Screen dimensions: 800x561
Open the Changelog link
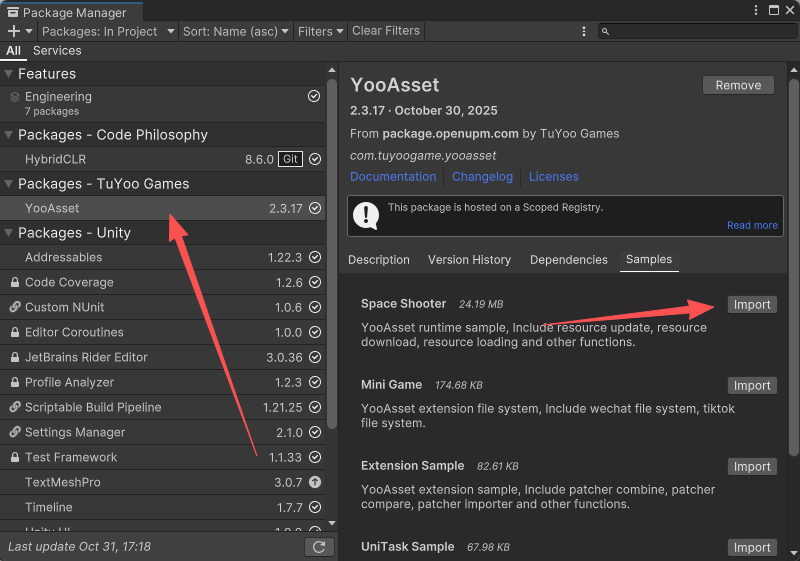click(x=482, y=176)
